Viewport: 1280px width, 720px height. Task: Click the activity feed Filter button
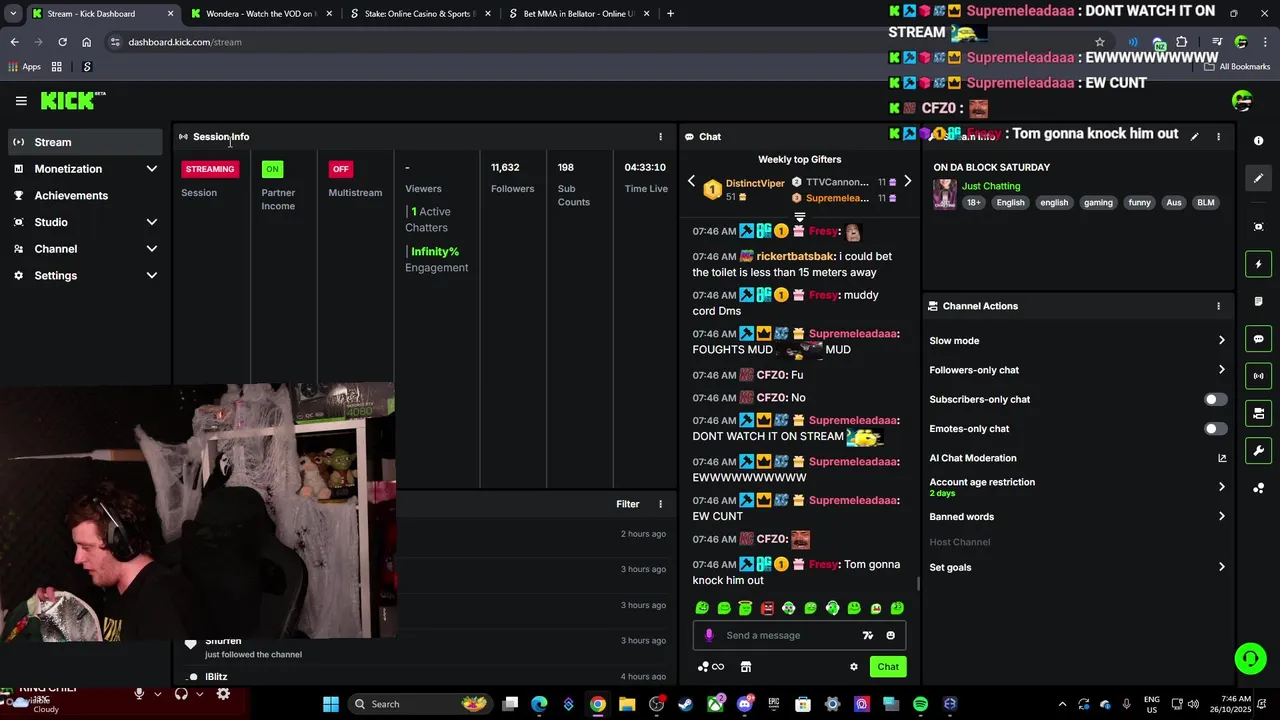[x=628, y=504]
